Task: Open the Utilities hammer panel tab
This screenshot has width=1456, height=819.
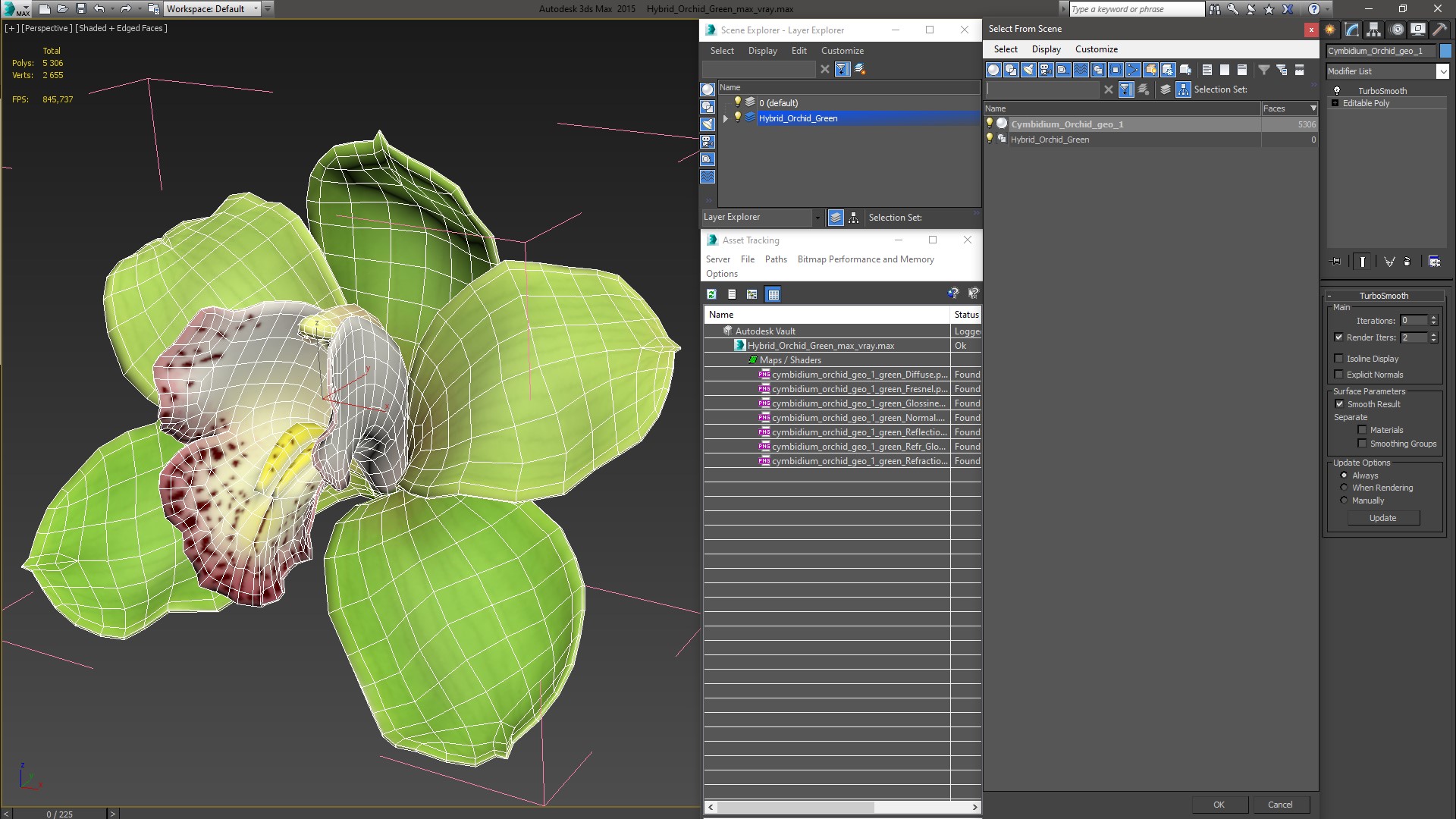Action: (x=1439, y=30)
